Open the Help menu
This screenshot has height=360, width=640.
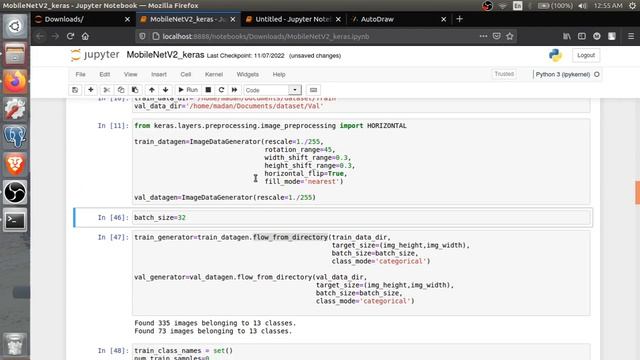pyautogui.click(x=279, y=74)
